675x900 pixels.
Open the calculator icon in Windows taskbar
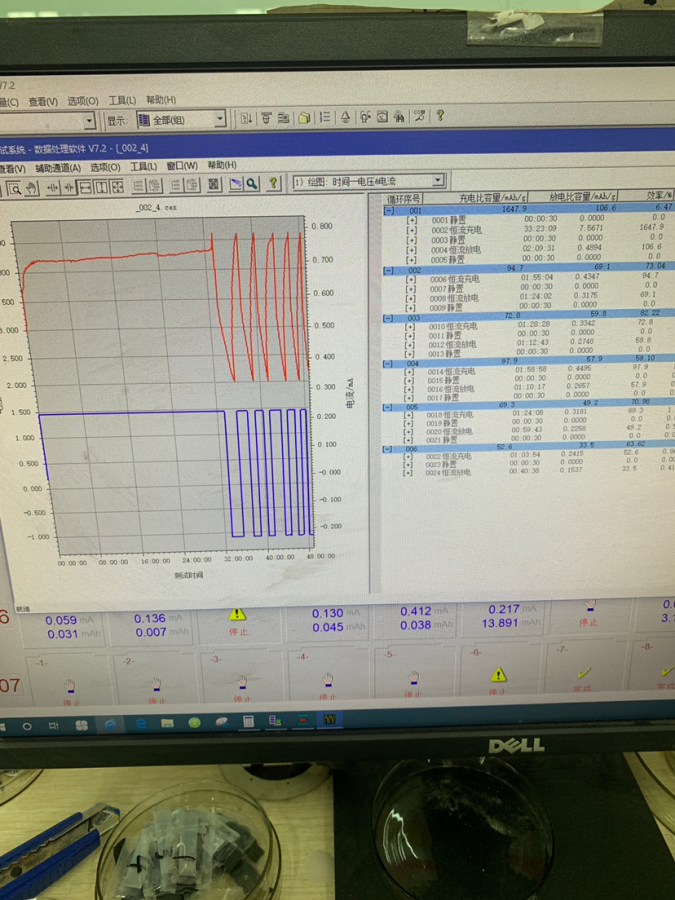pos(247,721)
